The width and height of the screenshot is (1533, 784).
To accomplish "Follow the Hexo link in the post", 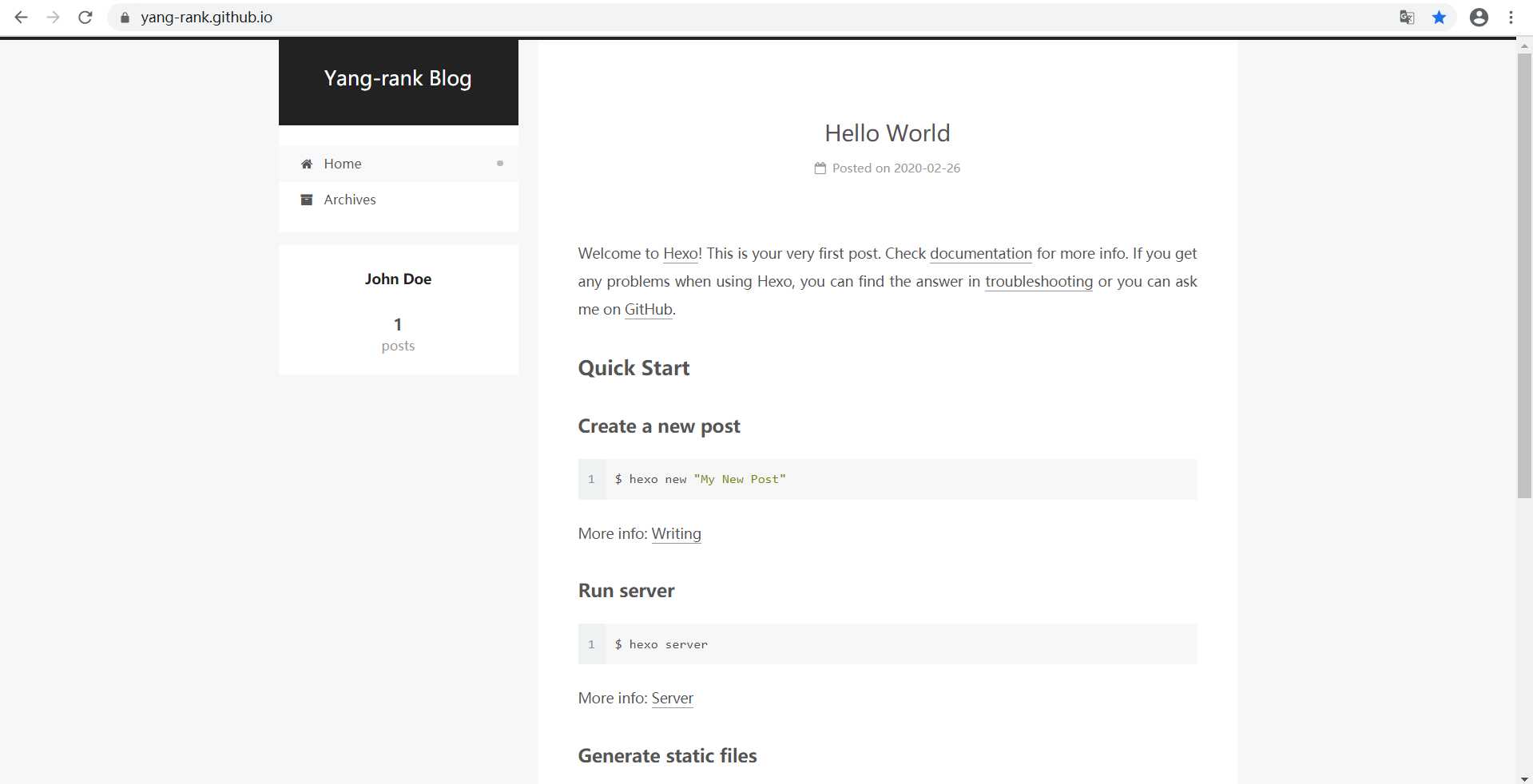I will (681, 253).
